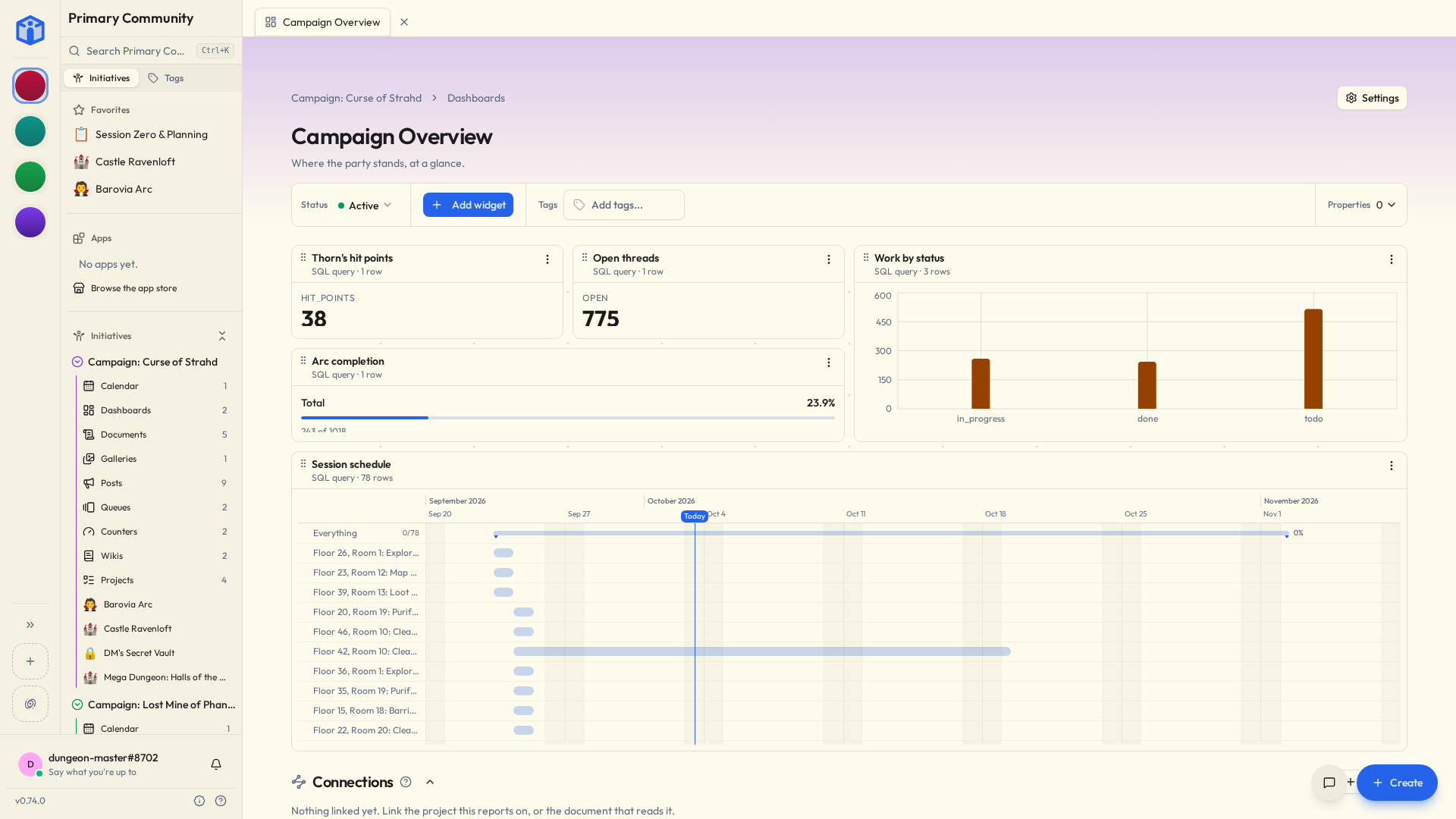Click the Add tags input field

pyautogui.click(x=624, y=205)
